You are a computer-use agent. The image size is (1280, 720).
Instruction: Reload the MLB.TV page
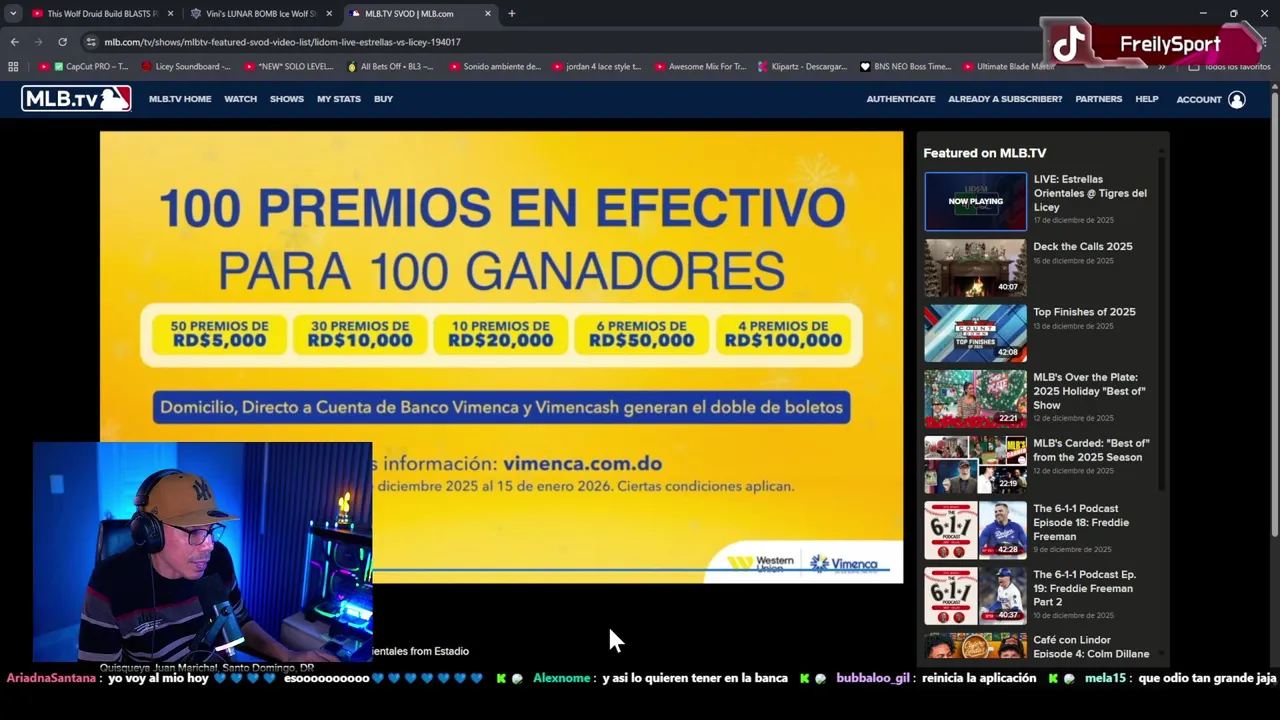tap(62, 42)
